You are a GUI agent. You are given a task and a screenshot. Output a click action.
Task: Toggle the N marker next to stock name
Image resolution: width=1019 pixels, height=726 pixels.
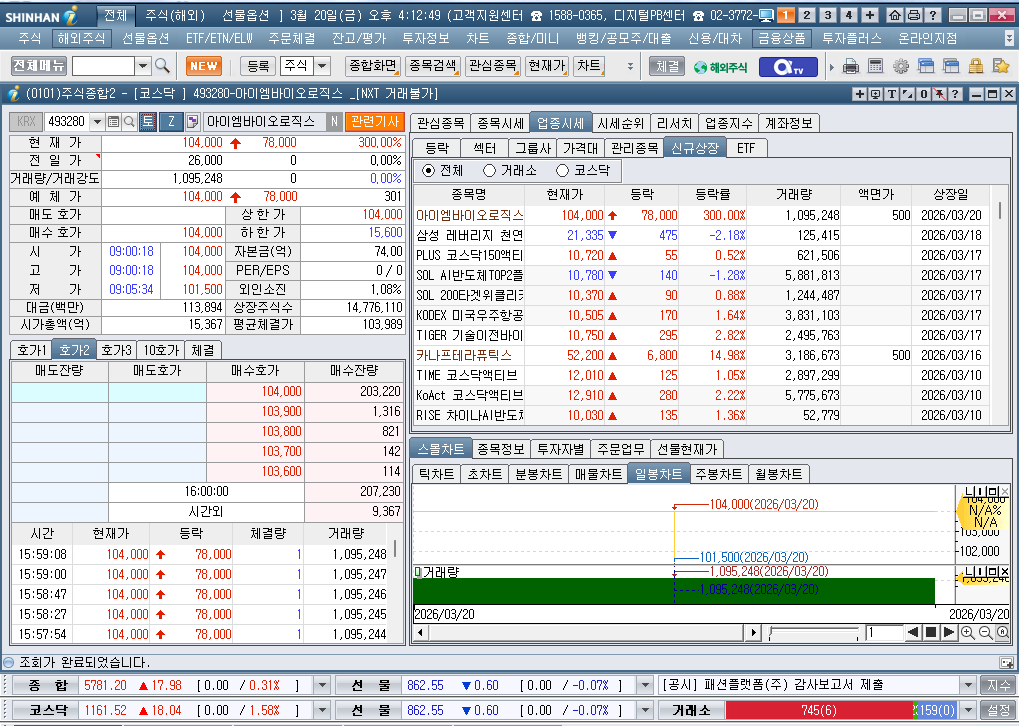point(334,122)
